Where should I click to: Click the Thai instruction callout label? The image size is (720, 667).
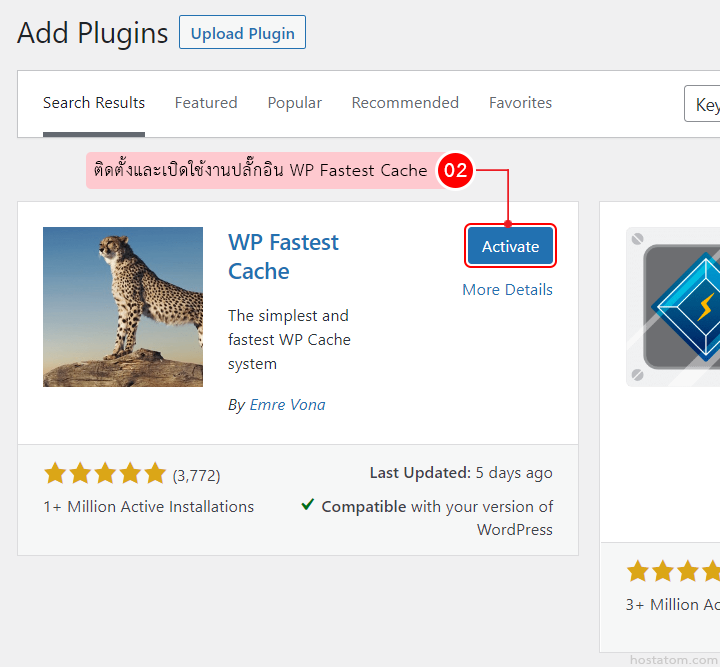[261, 170]
